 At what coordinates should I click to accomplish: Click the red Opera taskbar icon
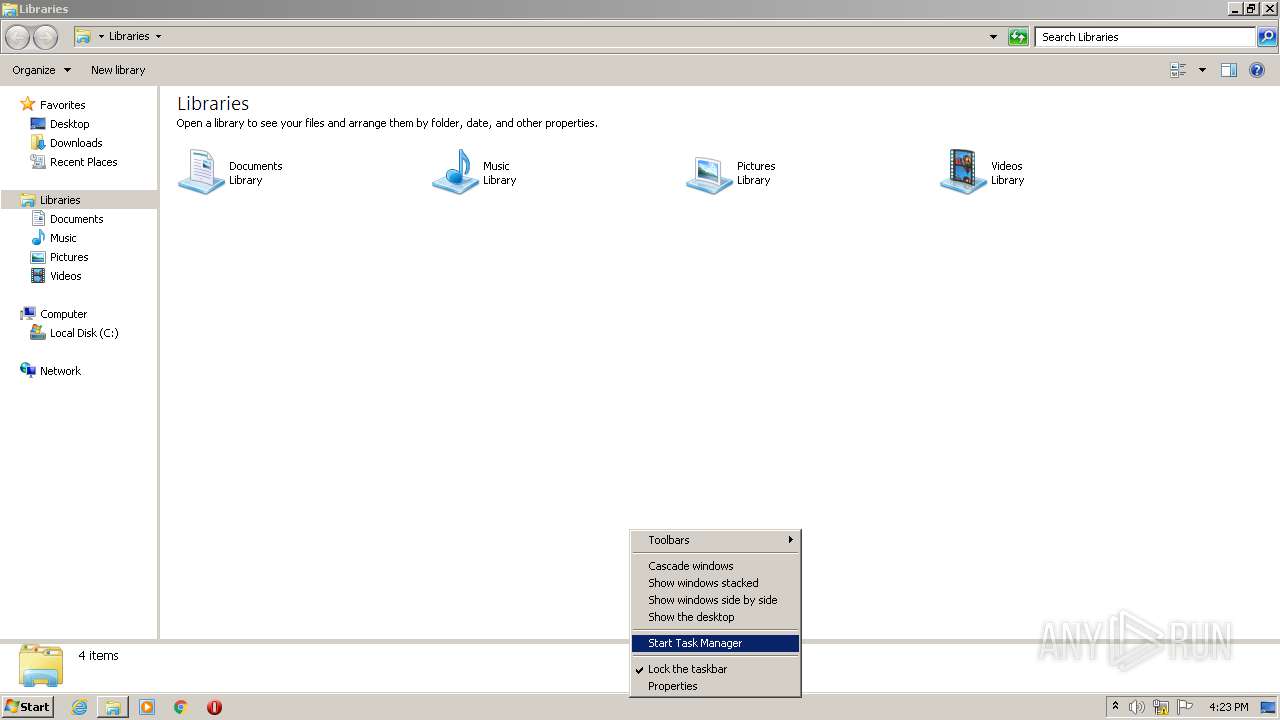[214, 707]
